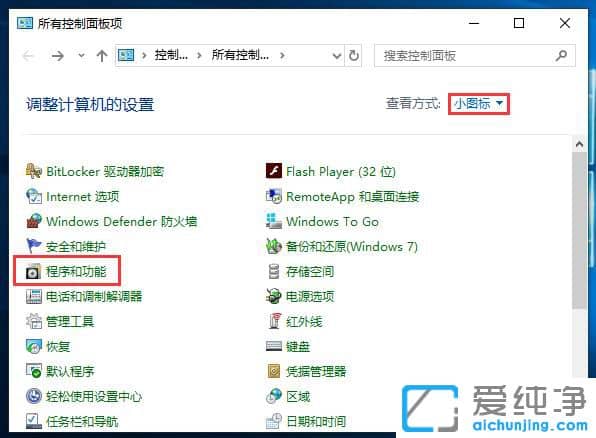Click the refresh button beside address bar
Screen dimensions: 596x438
click(353, 56)
